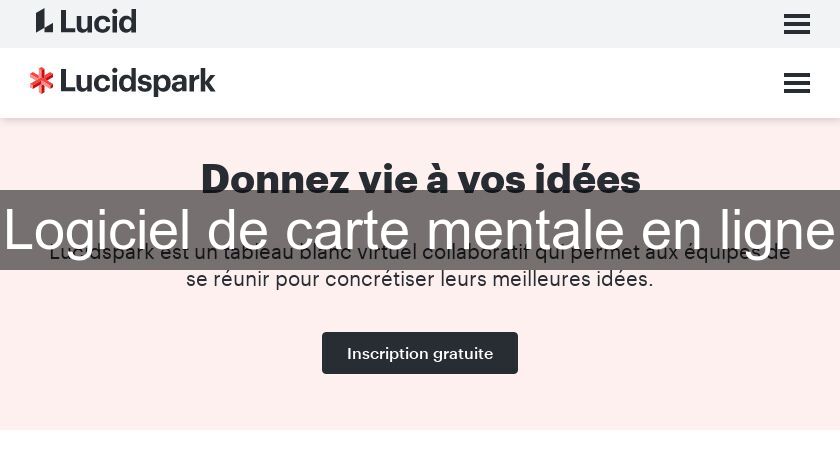Click the Lucid "L" logo mark

click(x=44, y=21)
